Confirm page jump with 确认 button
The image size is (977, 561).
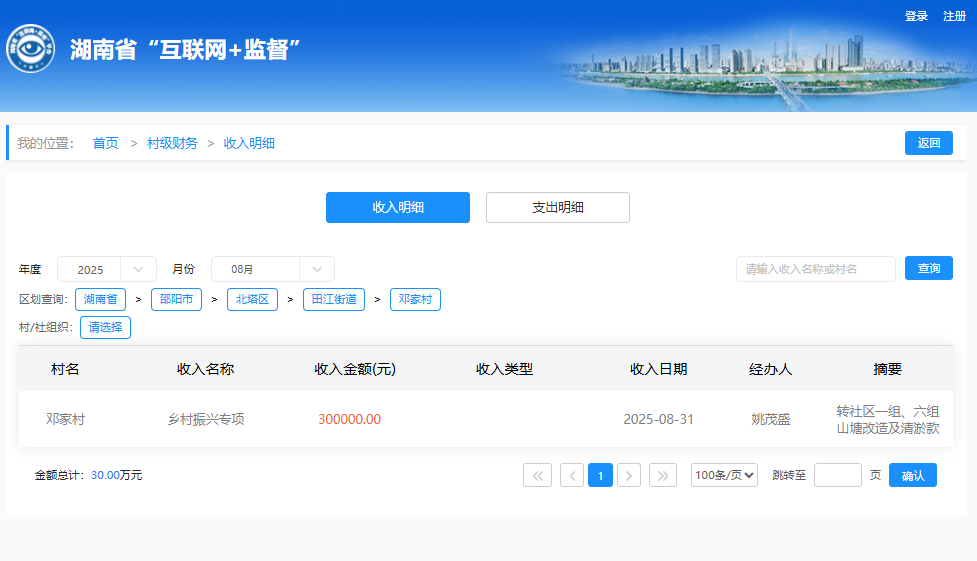coord(912,475)
